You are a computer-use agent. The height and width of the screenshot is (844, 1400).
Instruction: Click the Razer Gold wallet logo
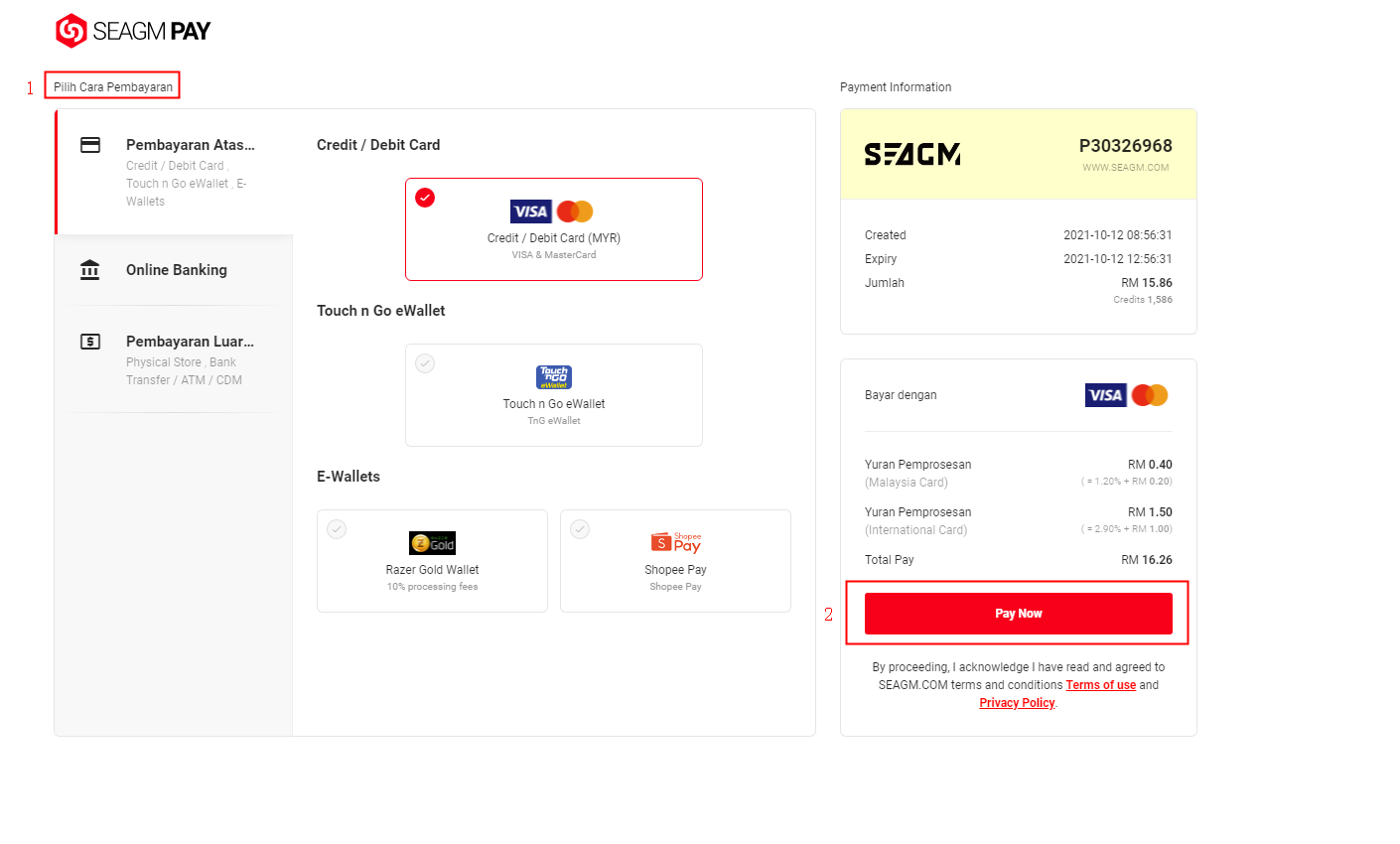[x=432, y=543]
